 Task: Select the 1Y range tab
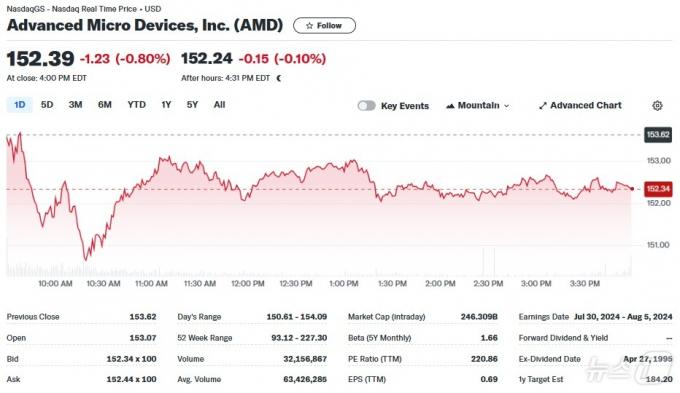click(166, 105)
